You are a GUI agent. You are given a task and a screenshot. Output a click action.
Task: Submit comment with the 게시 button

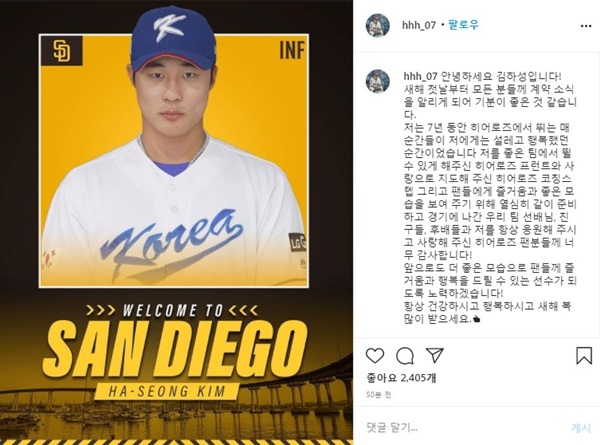tap(581, 427)
